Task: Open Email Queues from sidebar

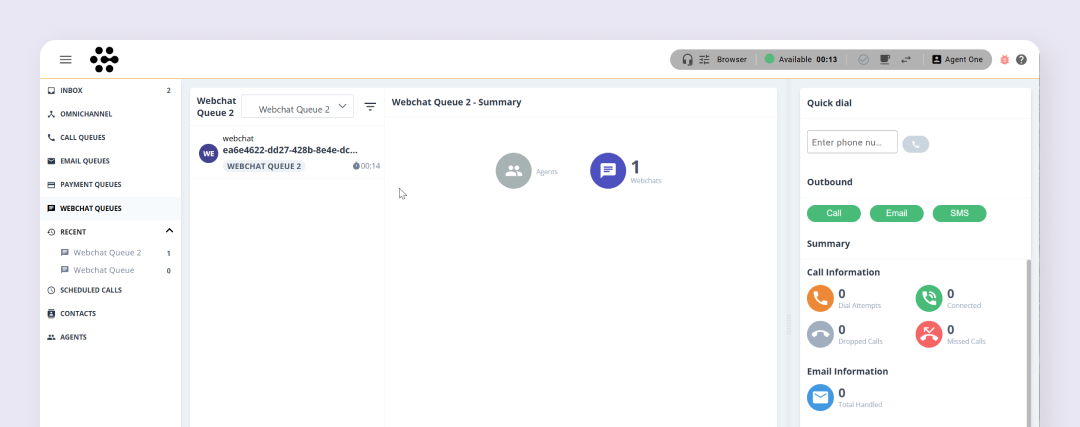Action: tap(84, 161)
